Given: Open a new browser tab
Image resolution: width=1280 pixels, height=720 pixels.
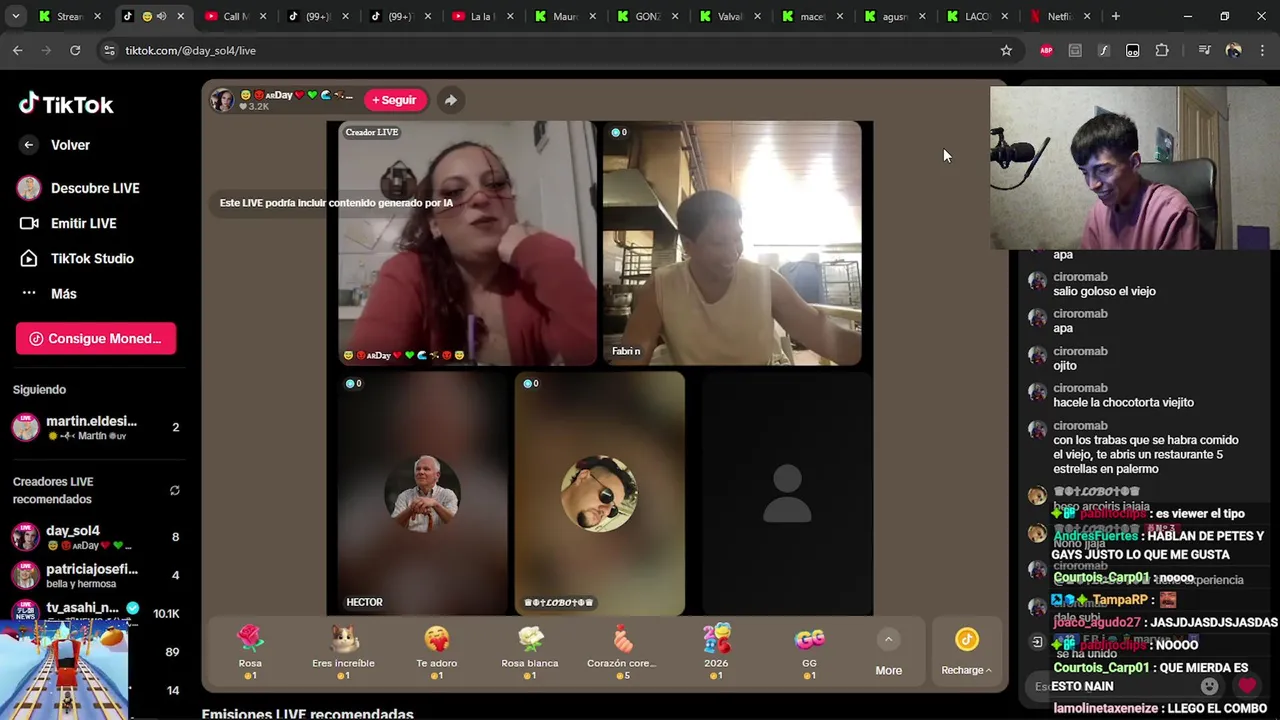Looking at the screenshot, I should click(1115, 16).
